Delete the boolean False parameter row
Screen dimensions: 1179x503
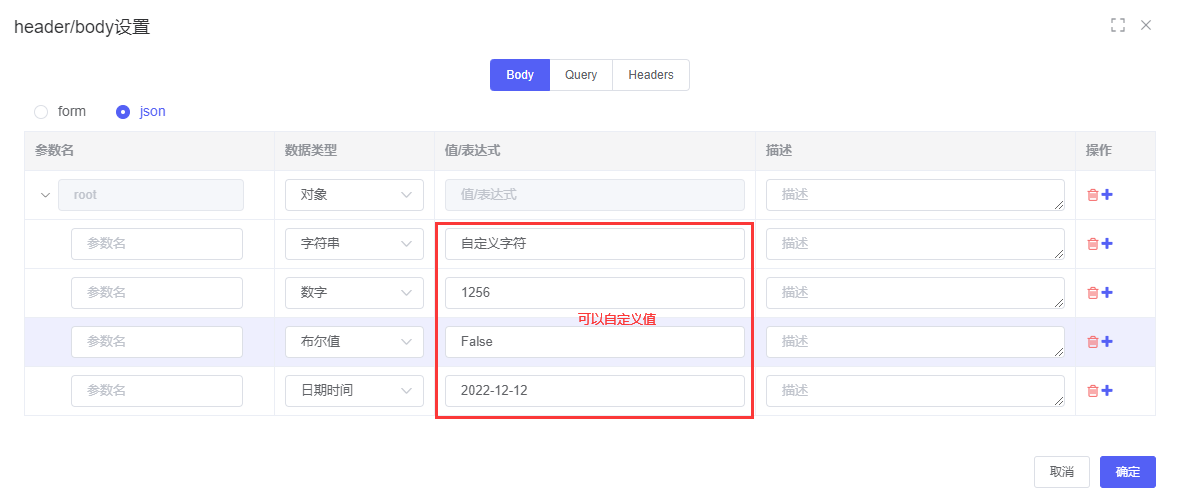(1093, 342)
